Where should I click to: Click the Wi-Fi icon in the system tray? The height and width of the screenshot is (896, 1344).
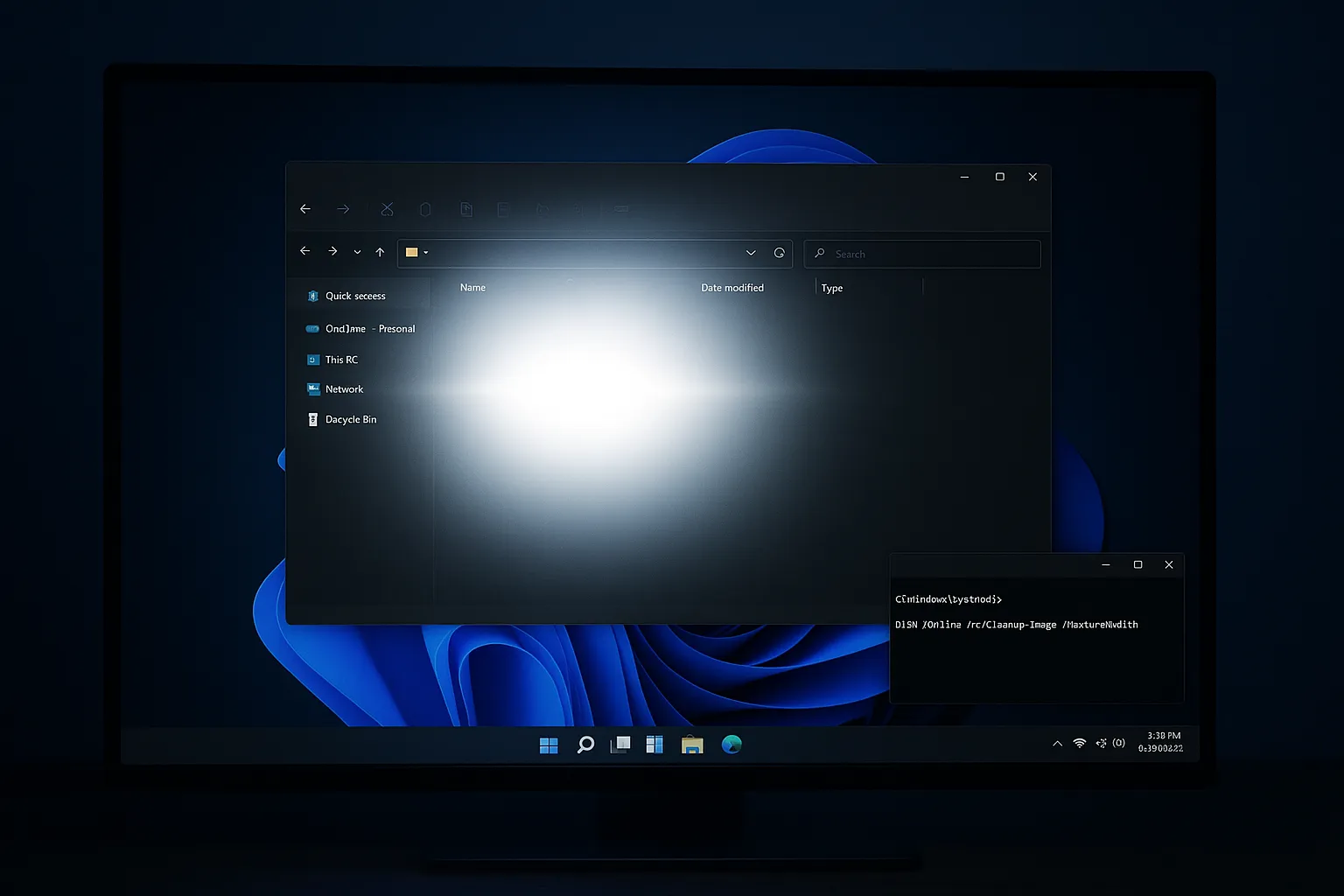click(1079, 742)
